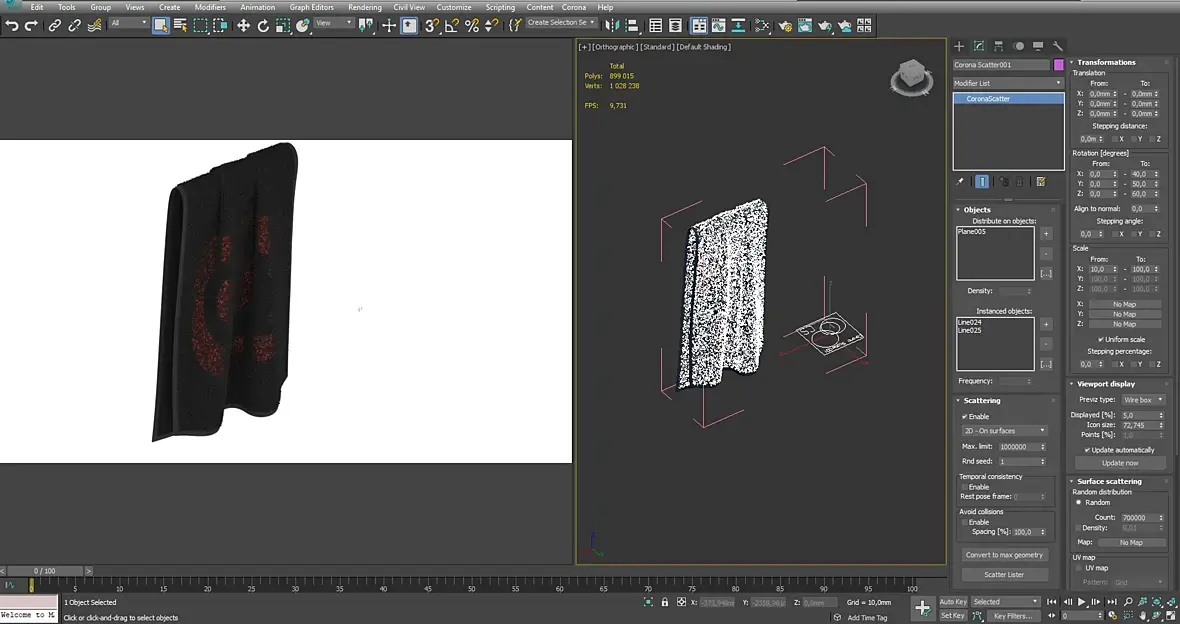Toggle the Angle Snap icon
This screenshot has height=624, width=1180.
point(451,25)
